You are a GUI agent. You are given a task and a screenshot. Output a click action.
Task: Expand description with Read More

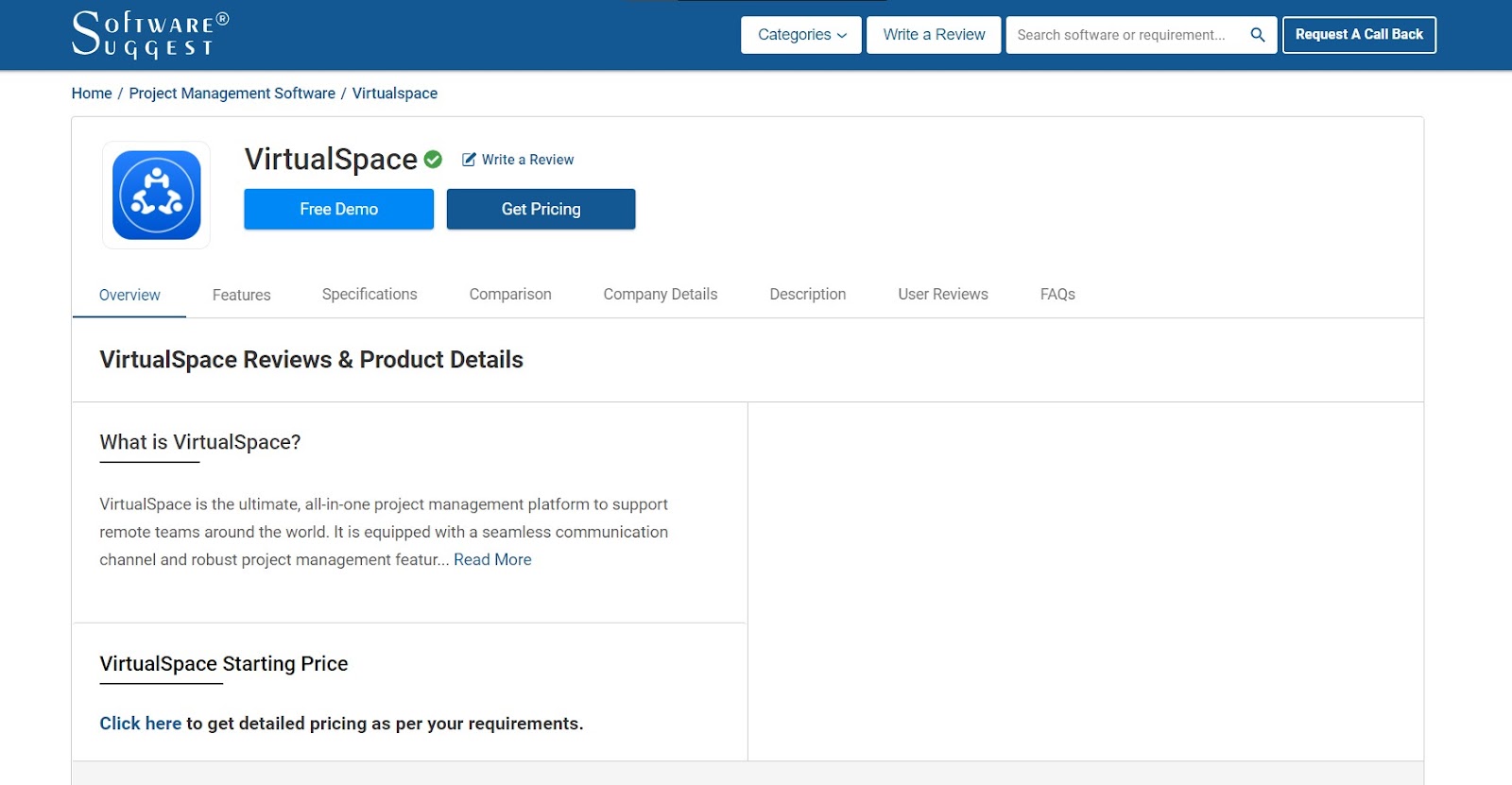[492, 559]
